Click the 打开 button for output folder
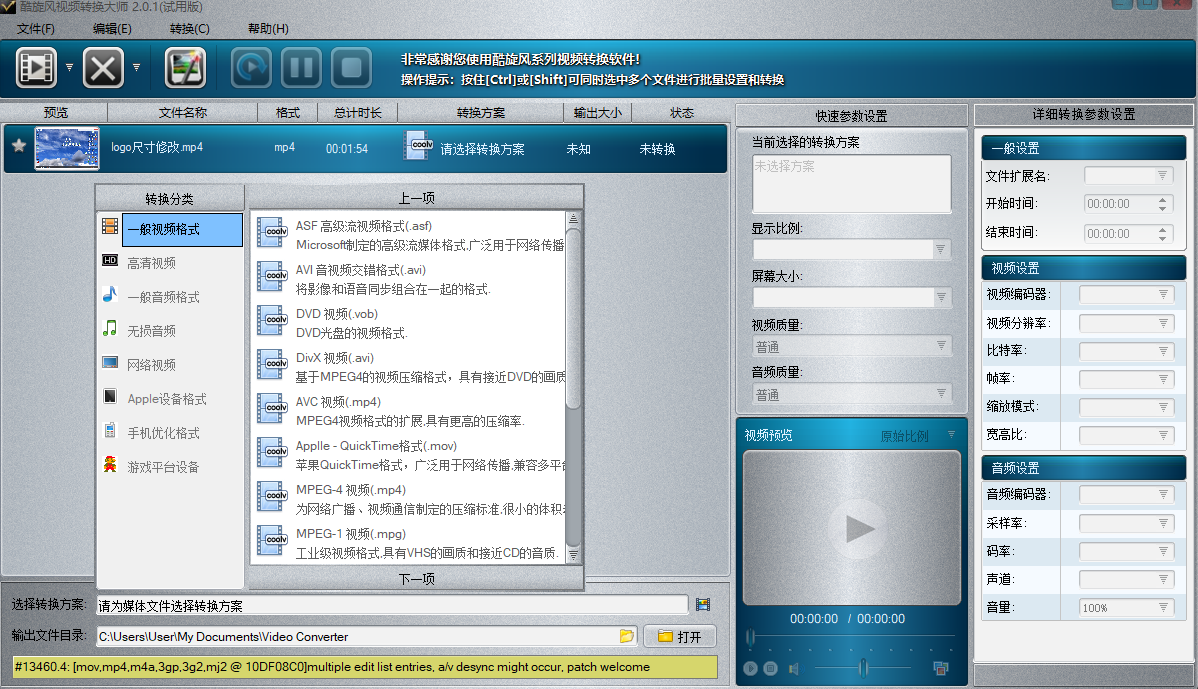The image size is (1198, 689). (680, 637)
